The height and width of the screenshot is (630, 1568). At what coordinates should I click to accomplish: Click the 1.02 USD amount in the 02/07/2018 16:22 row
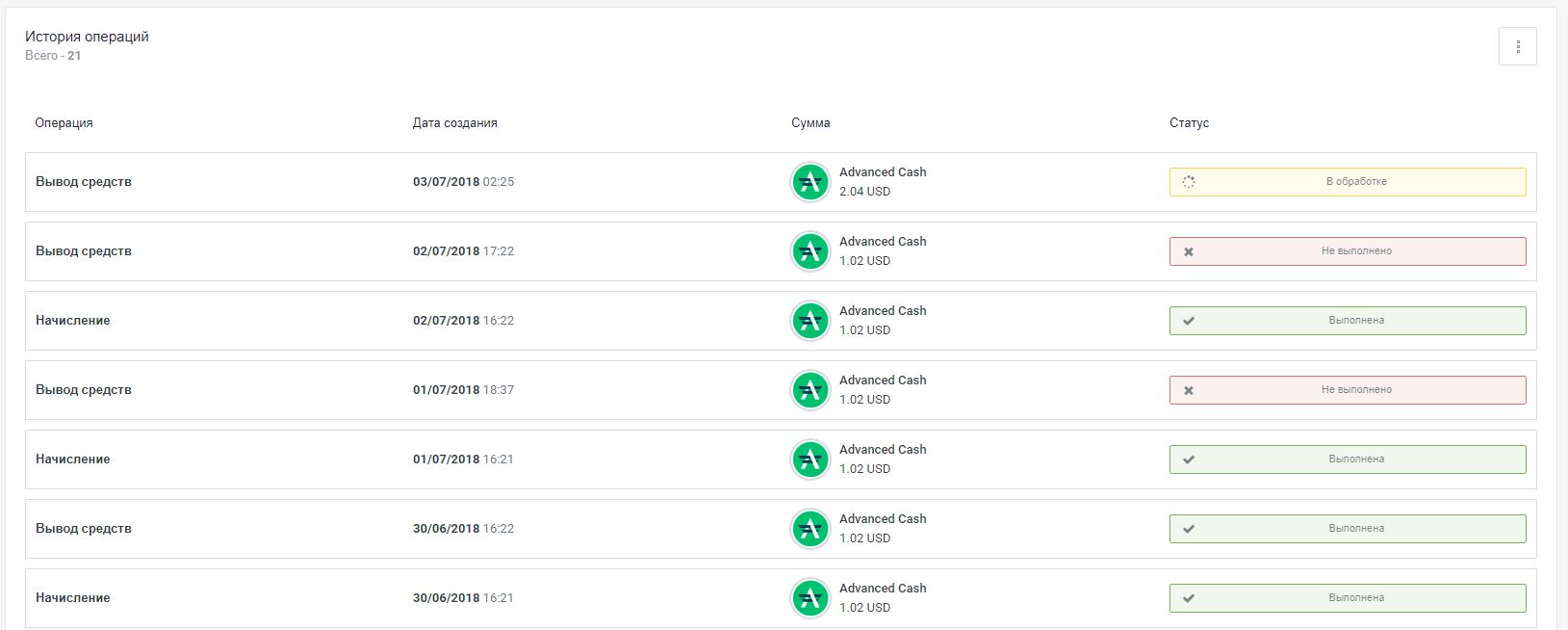click(x=864, y=330)
